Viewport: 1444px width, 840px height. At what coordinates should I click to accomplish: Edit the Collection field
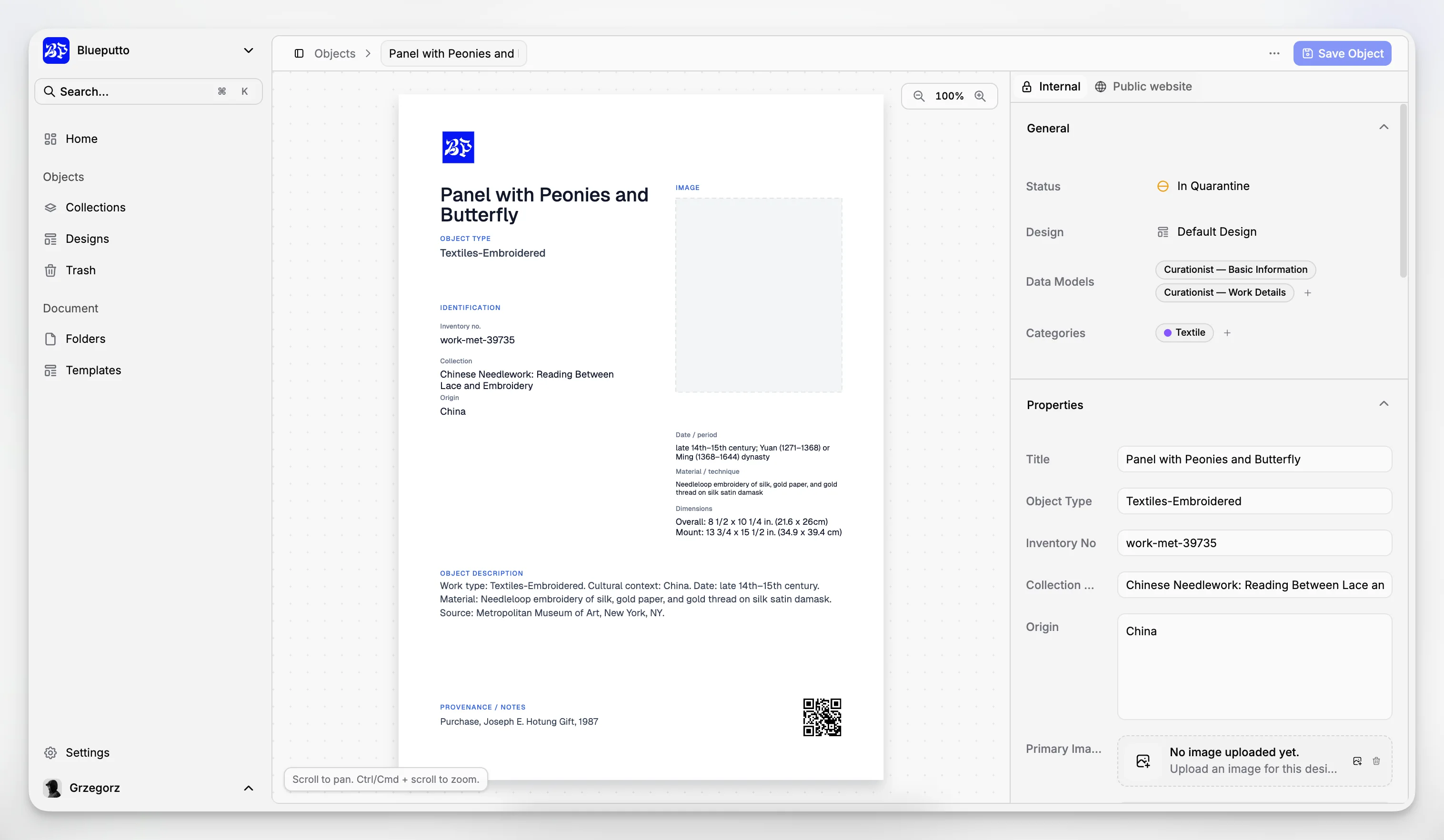[1254, 584]
